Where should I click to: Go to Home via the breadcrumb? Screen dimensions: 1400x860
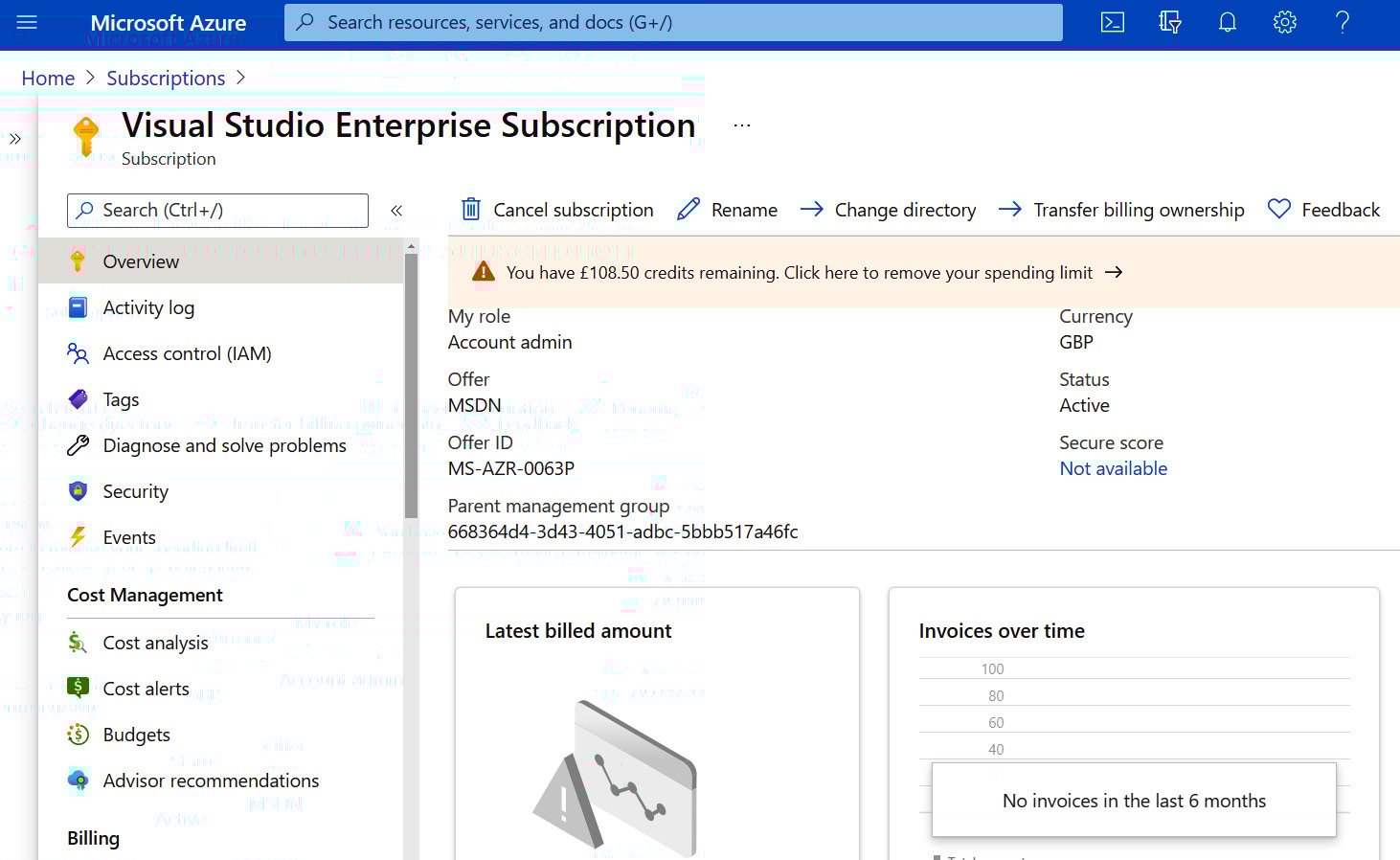coord(48,78)
